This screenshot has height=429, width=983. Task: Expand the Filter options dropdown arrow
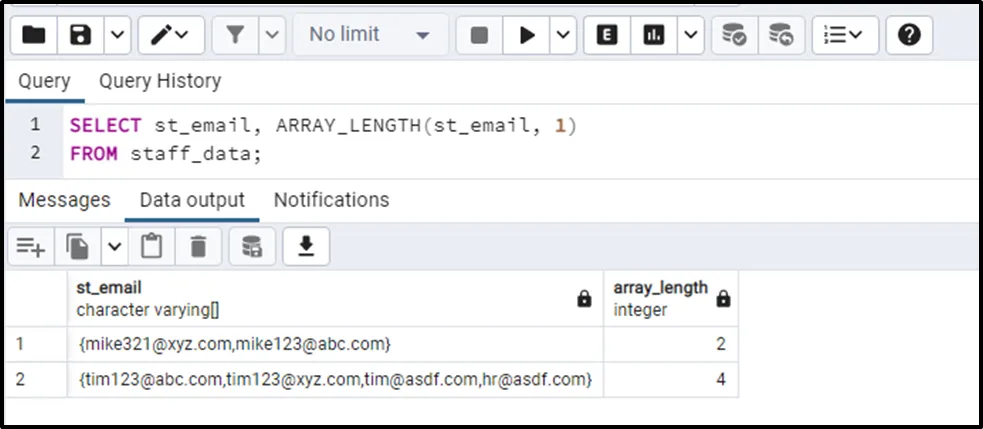click(x=272, y=36)
